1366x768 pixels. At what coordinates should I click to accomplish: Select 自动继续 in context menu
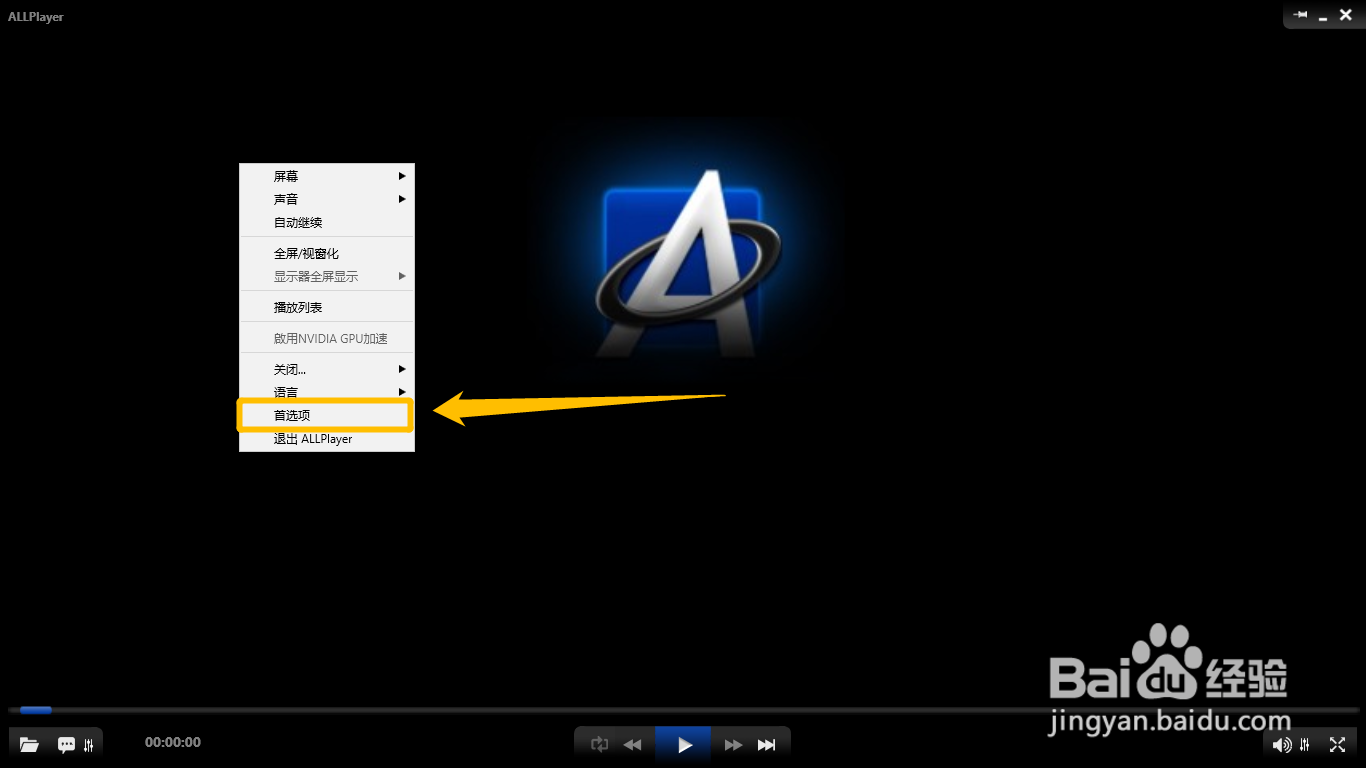point(327,222)
